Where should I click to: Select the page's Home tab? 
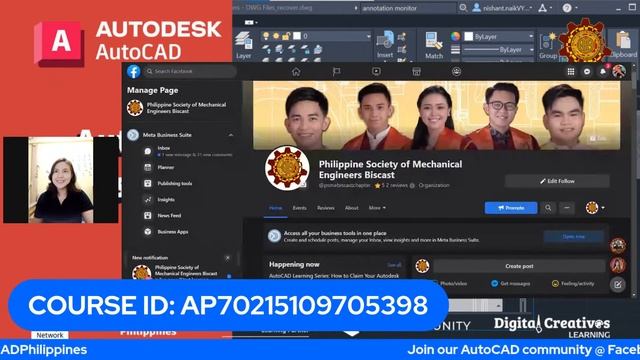(x=276, y=208)
